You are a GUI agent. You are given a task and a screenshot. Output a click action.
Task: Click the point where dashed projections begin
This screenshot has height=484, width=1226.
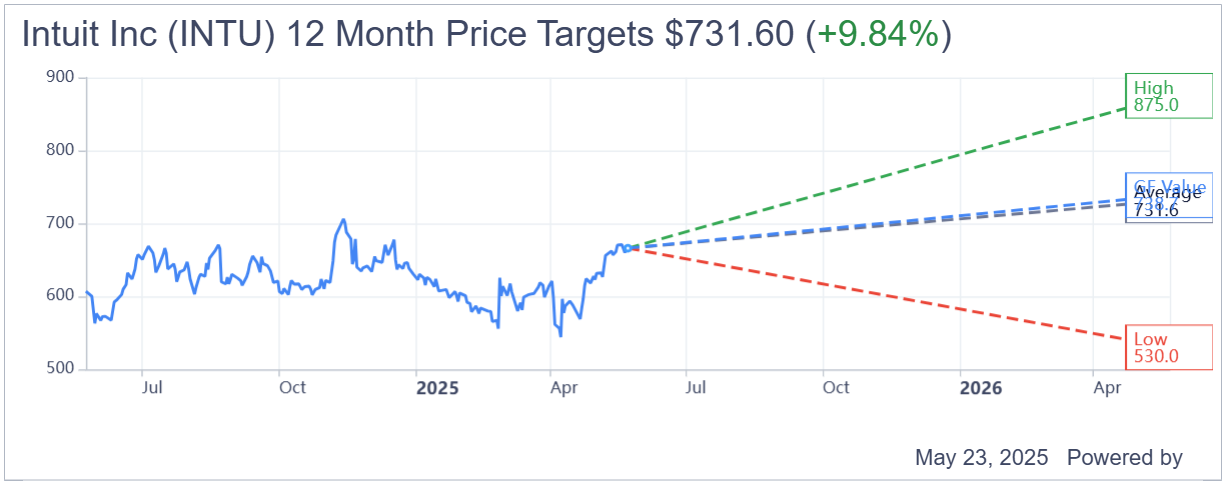pyautogui.click(x=630, y=247)
